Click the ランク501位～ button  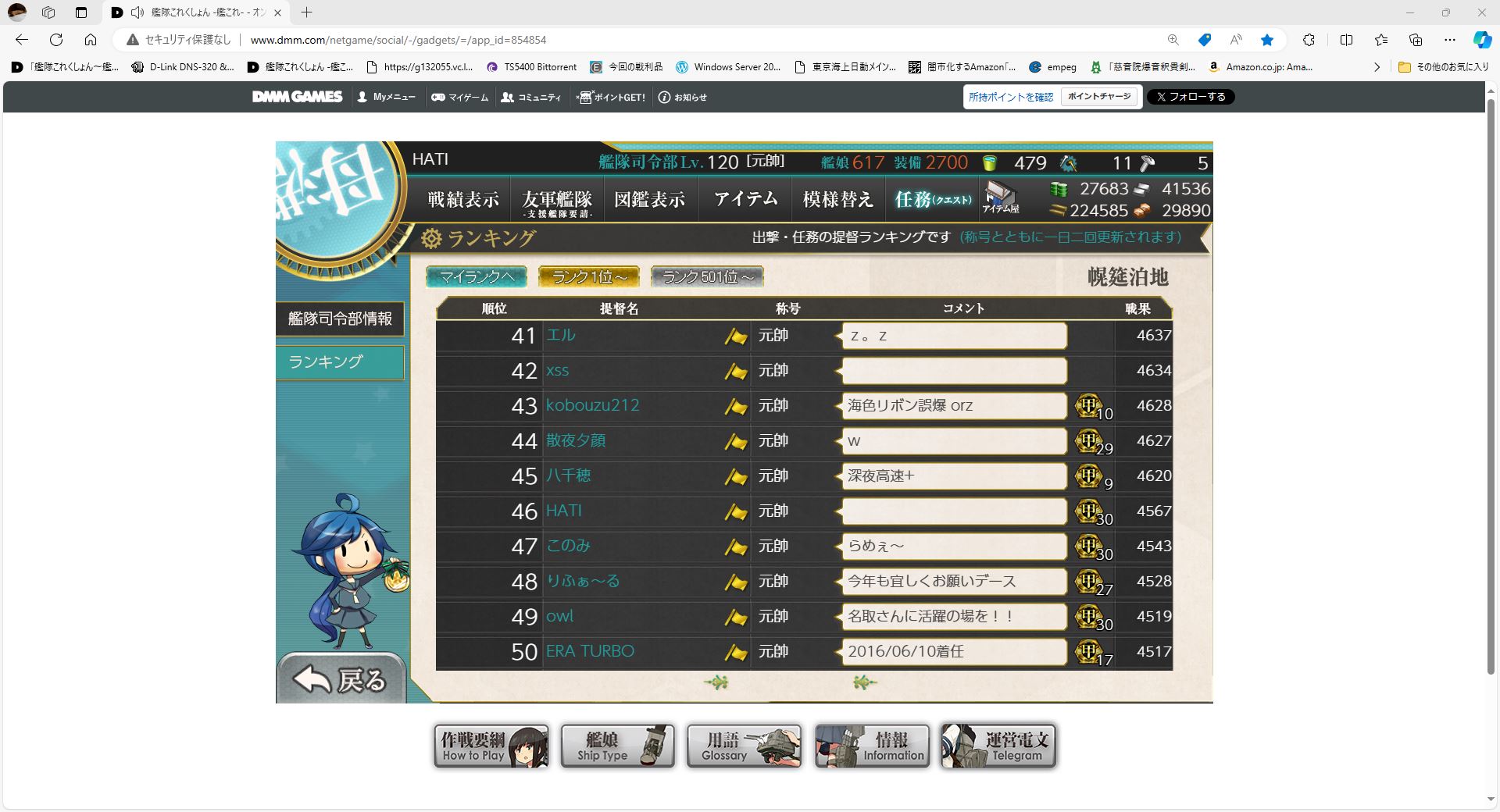coord(707,277)
